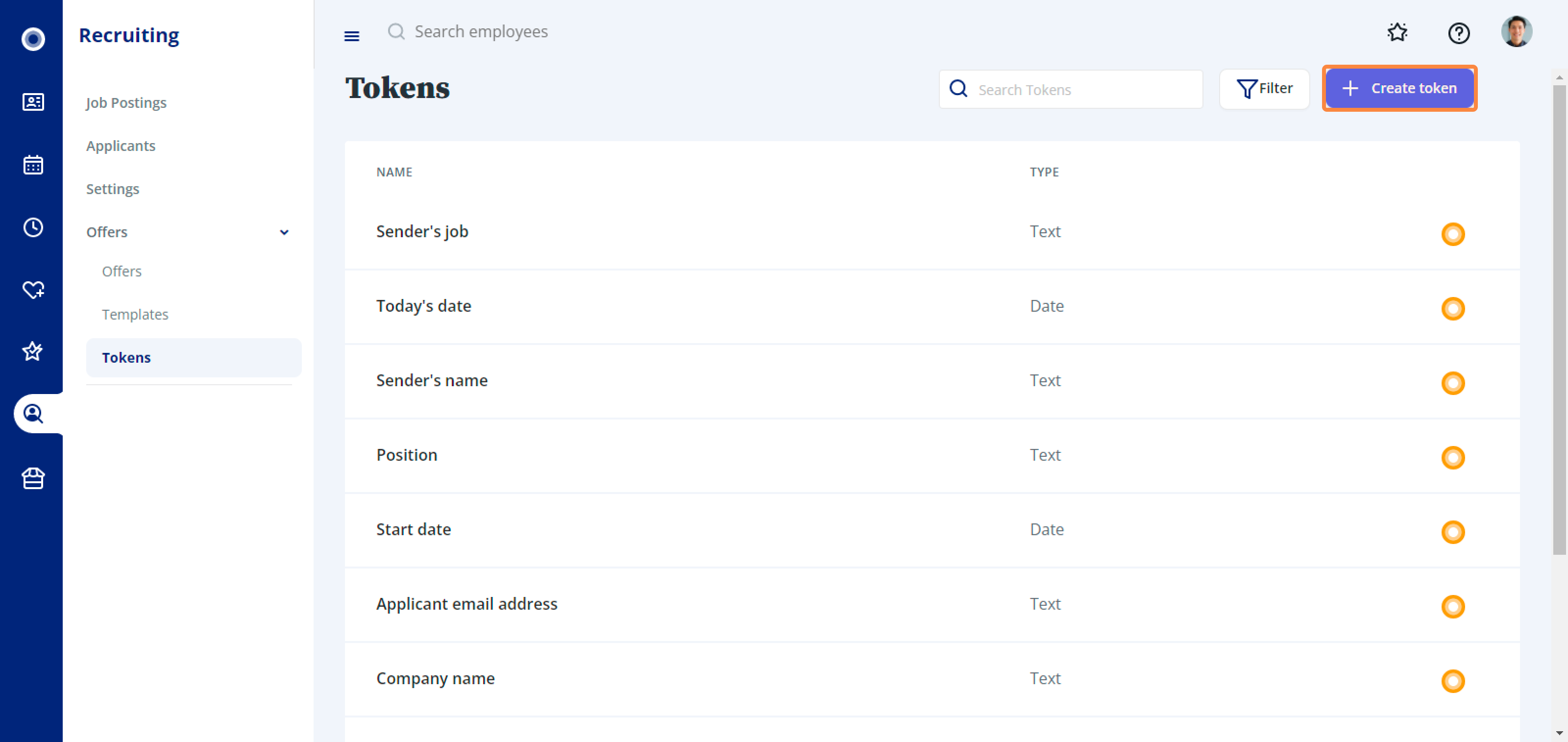Click orange circle for Sender's job row
Image resolution: width=1568 pixels, height=742 pixels.
click(x=1452, y=234)
